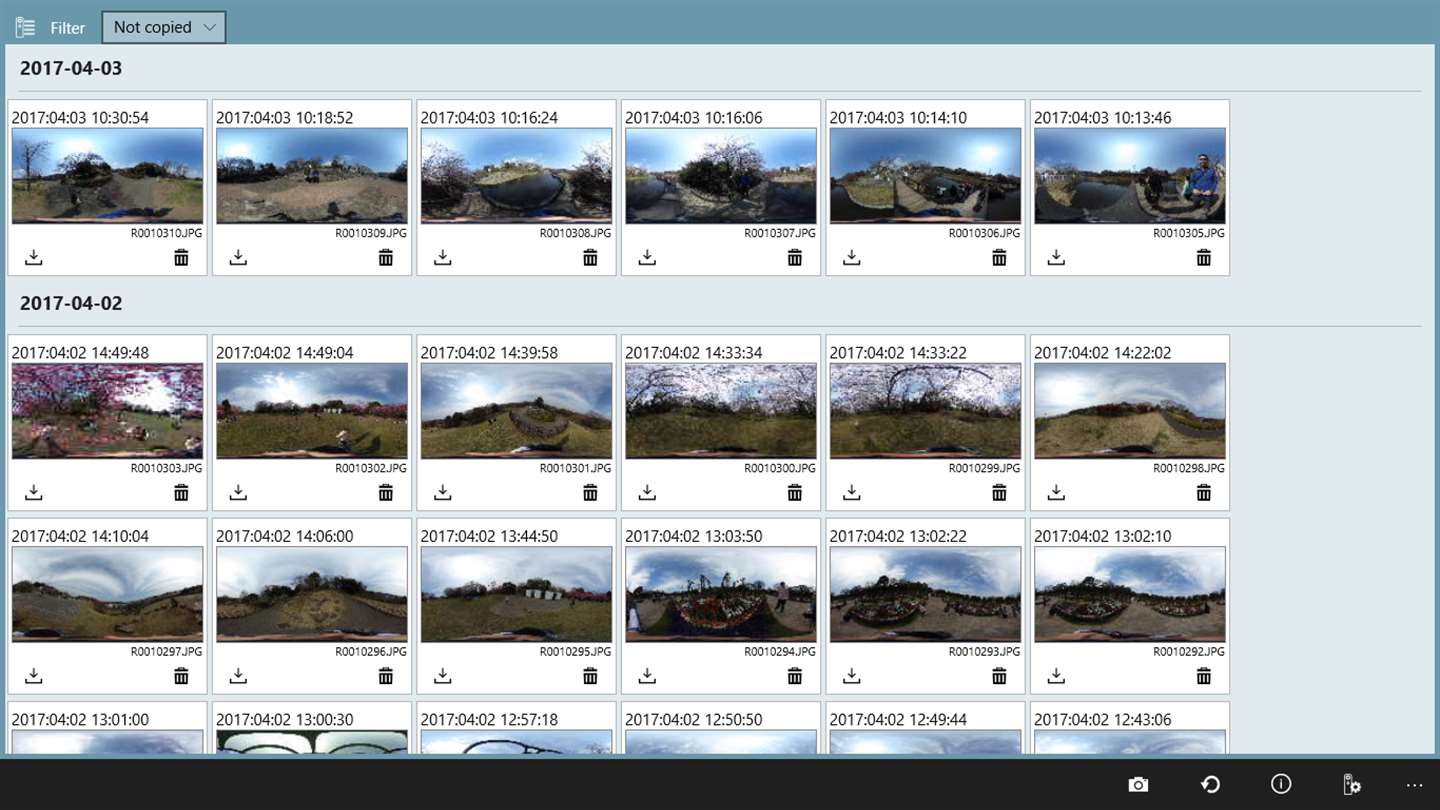1440x810 pixels.
Task: Click the list view icon beside Filter
Action: (25, 28)
